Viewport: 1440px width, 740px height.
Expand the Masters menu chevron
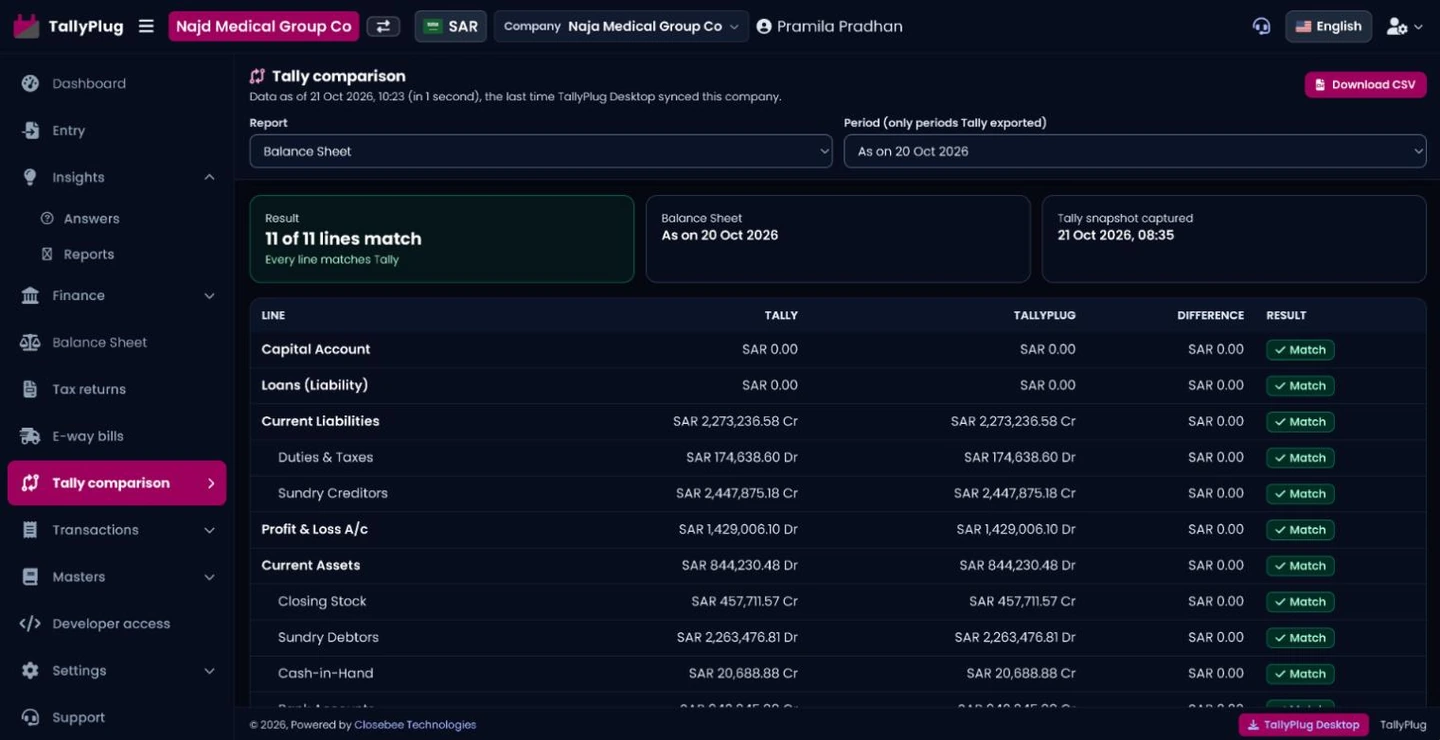209,577
